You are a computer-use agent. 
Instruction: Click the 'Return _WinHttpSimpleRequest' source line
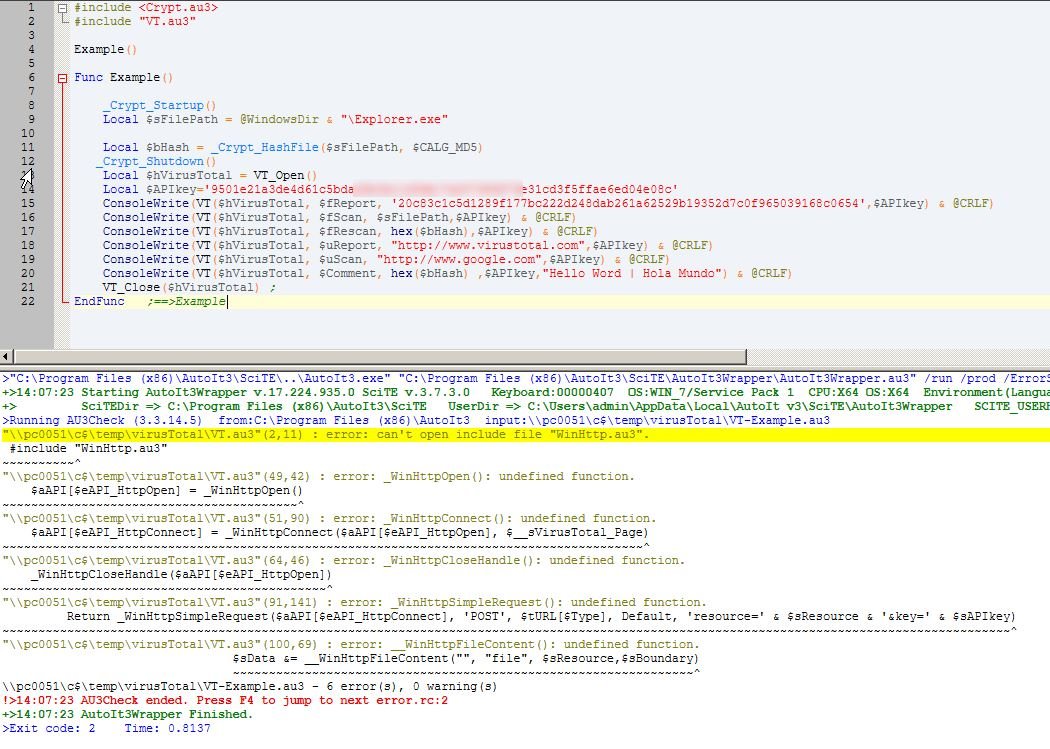(541, 616)
